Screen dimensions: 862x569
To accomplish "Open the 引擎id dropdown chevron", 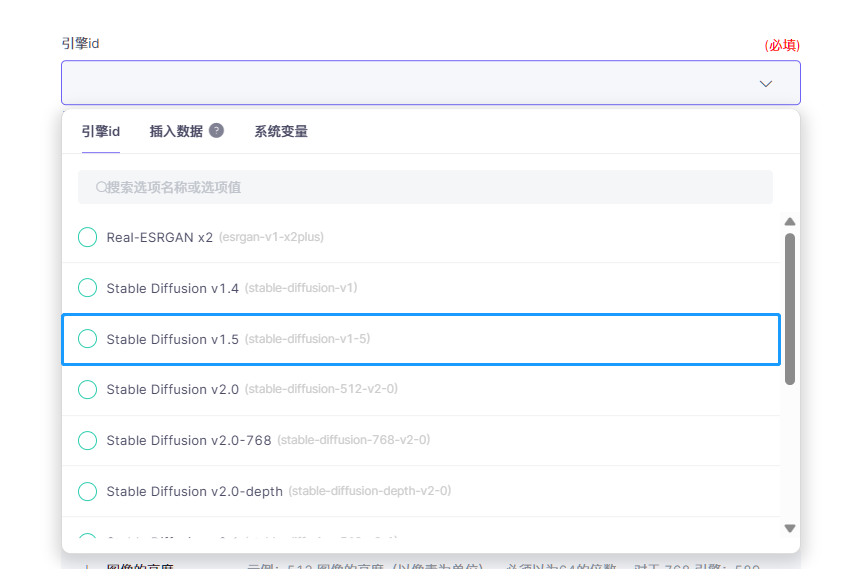I will click(766, 84).
